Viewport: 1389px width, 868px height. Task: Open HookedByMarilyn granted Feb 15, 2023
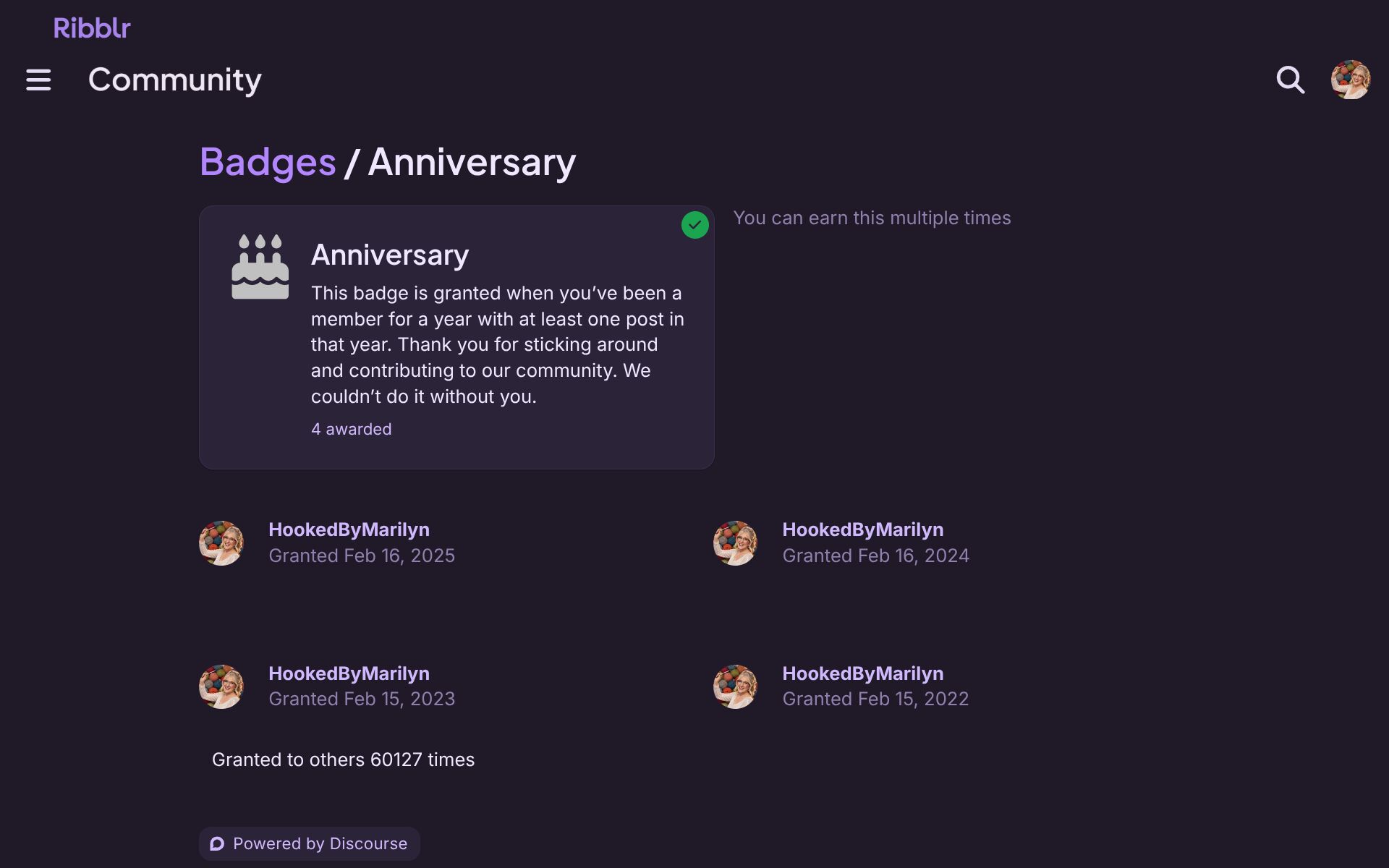[349, 673]
